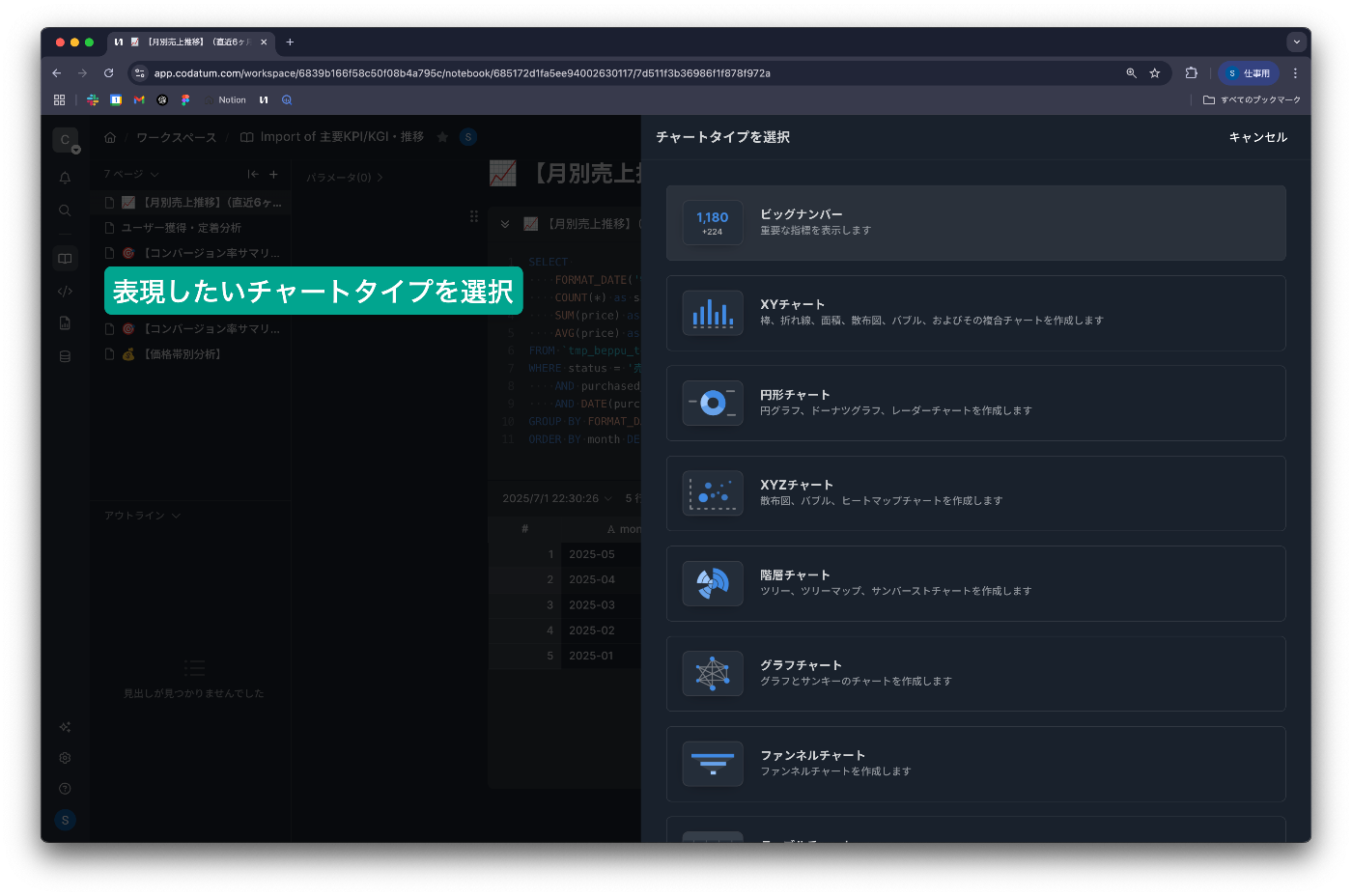The width and height of the screenshot is (1352, 896).
Task: Open the report icon in sidebar
Action: point(65,323)
